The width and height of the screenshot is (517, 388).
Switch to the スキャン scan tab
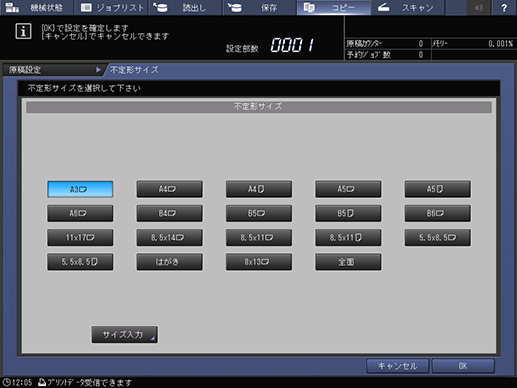[408, 7]
